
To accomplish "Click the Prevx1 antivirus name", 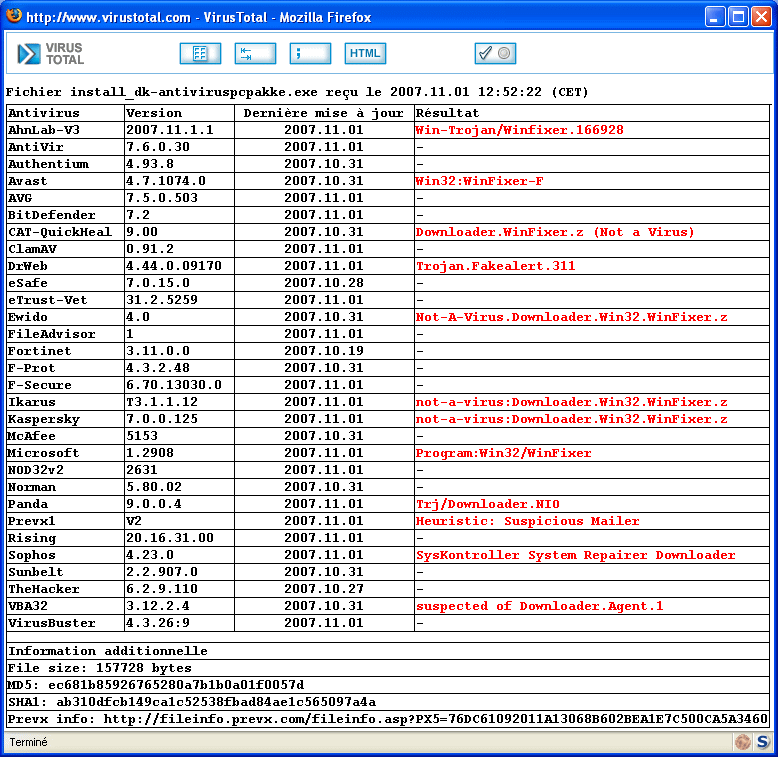I will point(32,521).
